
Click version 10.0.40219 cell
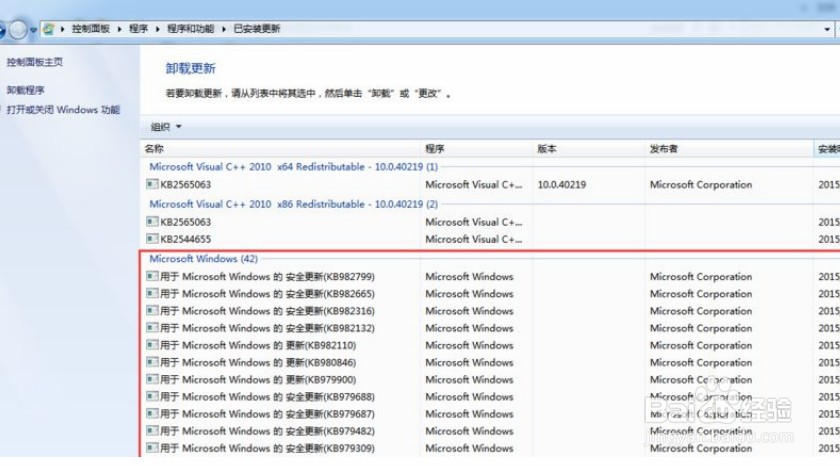tap(561, 185)
